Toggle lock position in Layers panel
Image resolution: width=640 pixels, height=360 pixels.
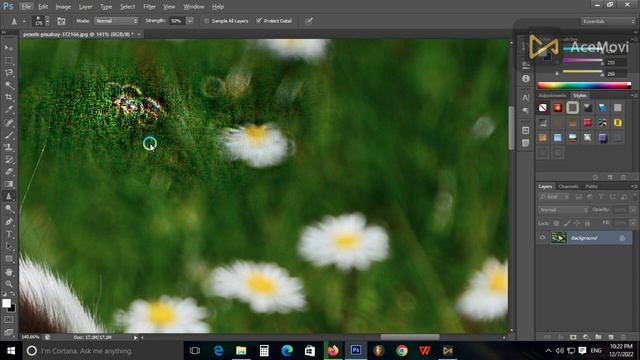pyautogui.click(x=577, y=223)
